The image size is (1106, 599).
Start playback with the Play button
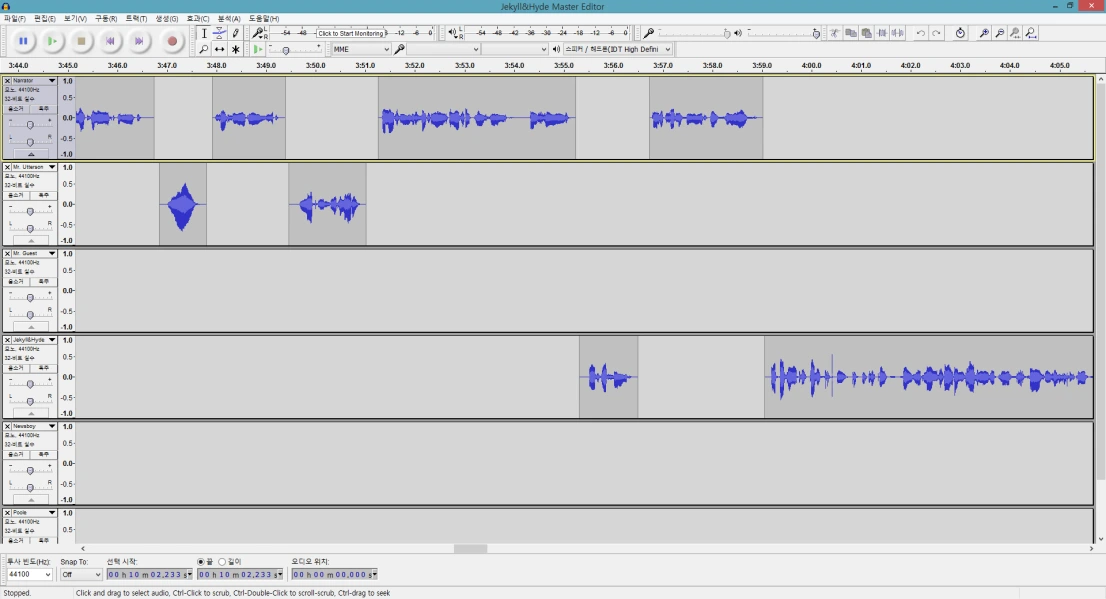click(52, 42)
